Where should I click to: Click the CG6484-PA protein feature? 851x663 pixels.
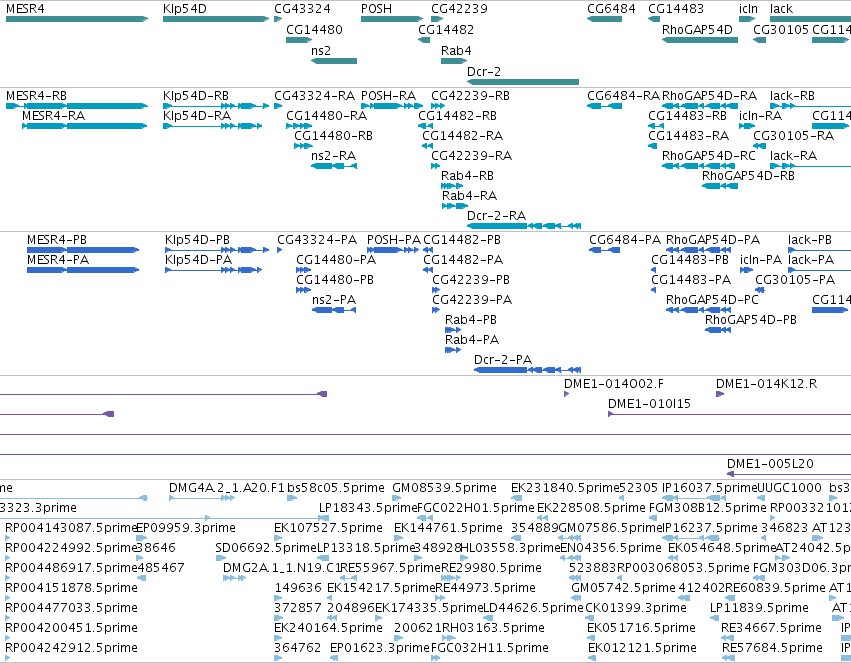click(605, 250)
